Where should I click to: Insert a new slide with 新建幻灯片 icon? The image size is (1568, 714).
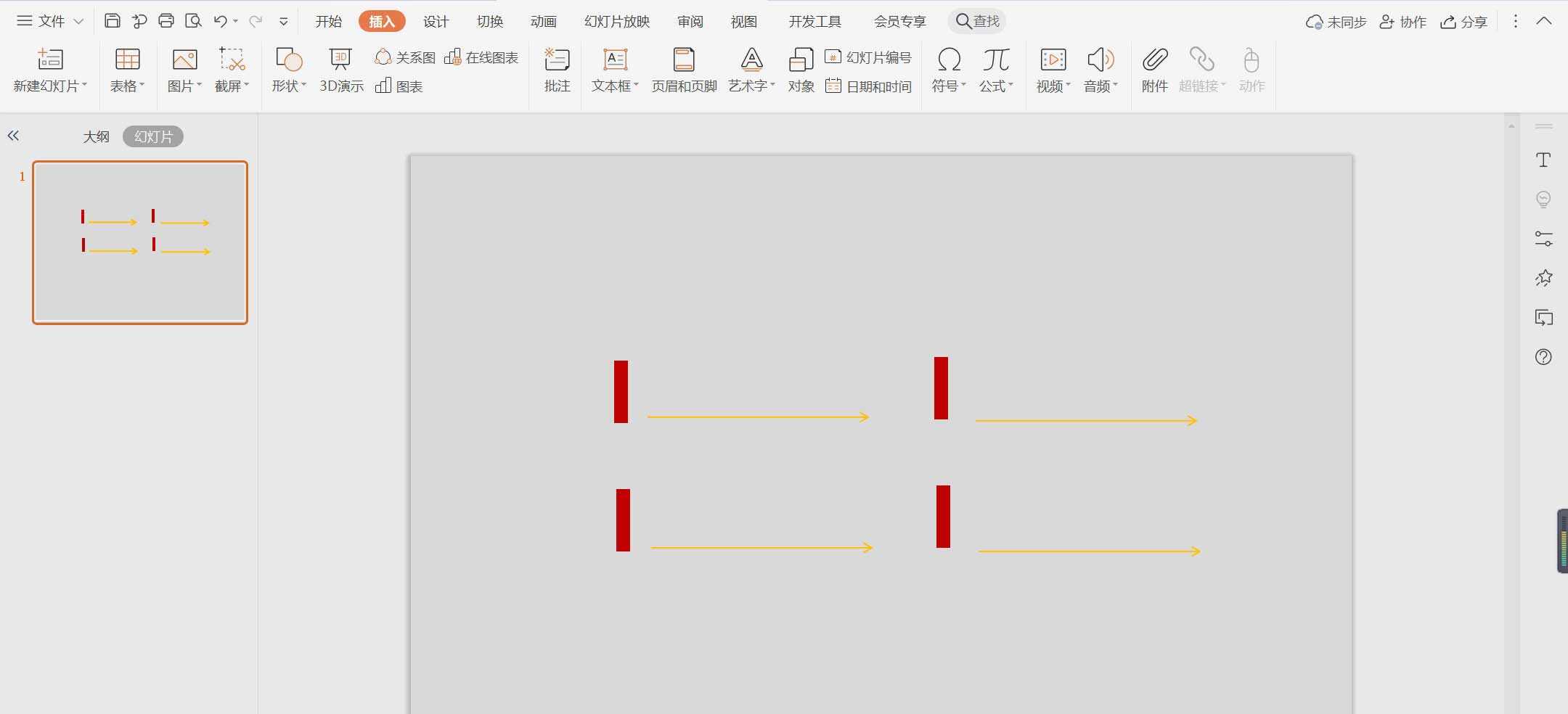tap(50, 59)
